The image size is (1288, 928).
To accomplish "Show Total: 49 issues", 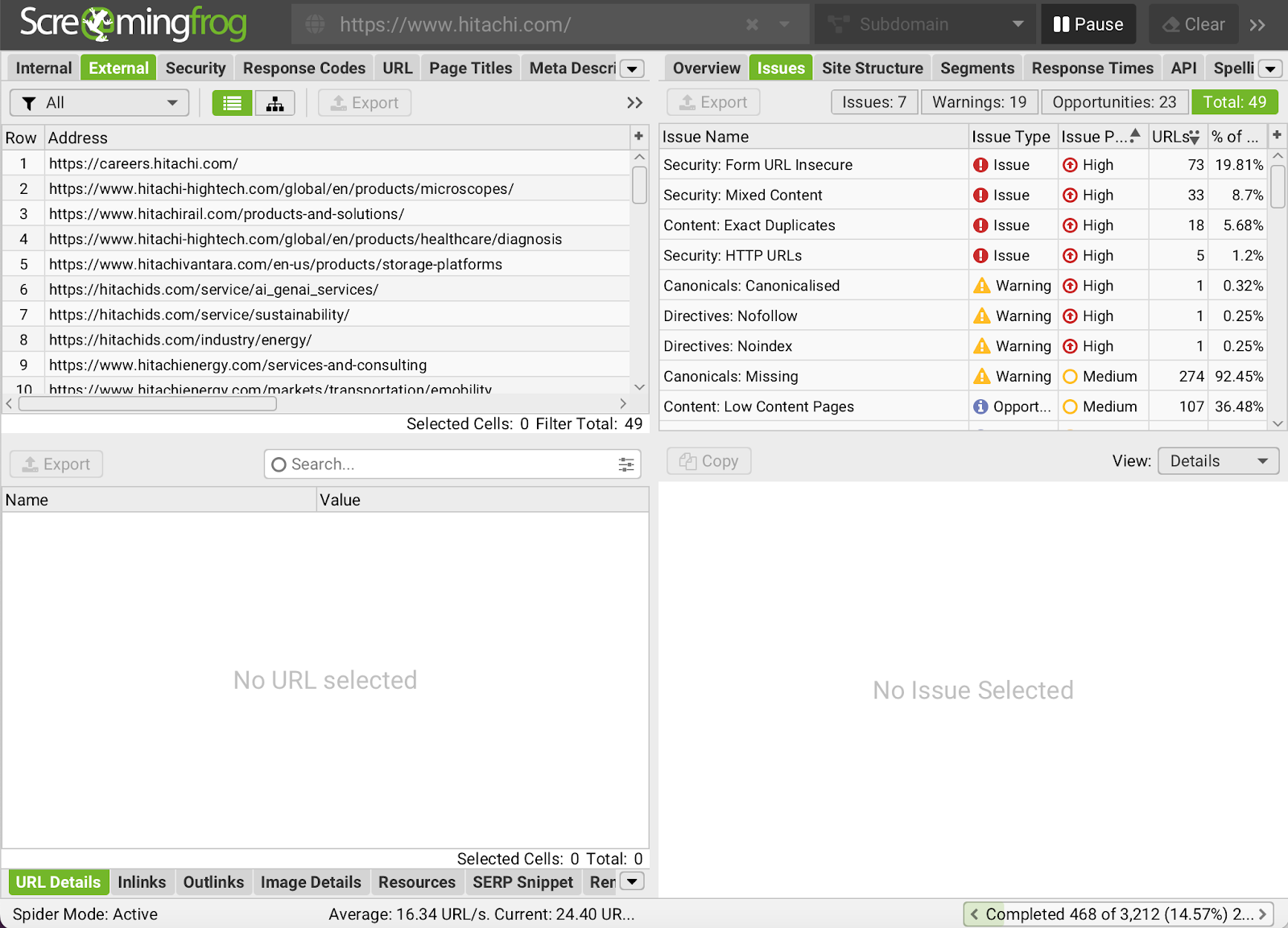I will [1235, 102].
